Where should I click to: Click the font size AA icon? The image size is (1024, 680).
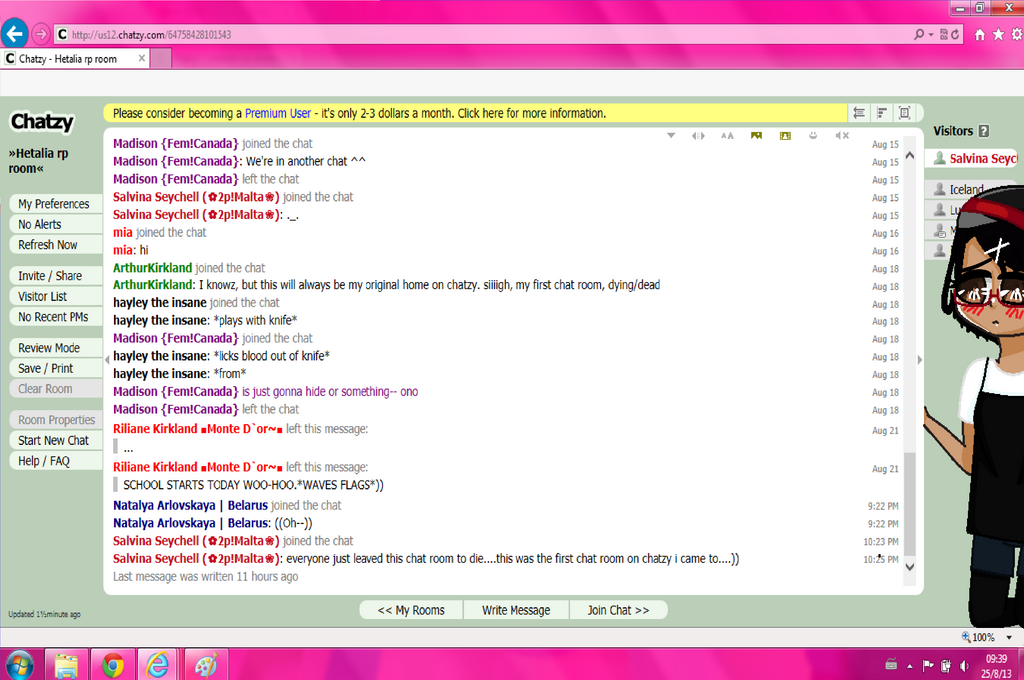[727, 135]
